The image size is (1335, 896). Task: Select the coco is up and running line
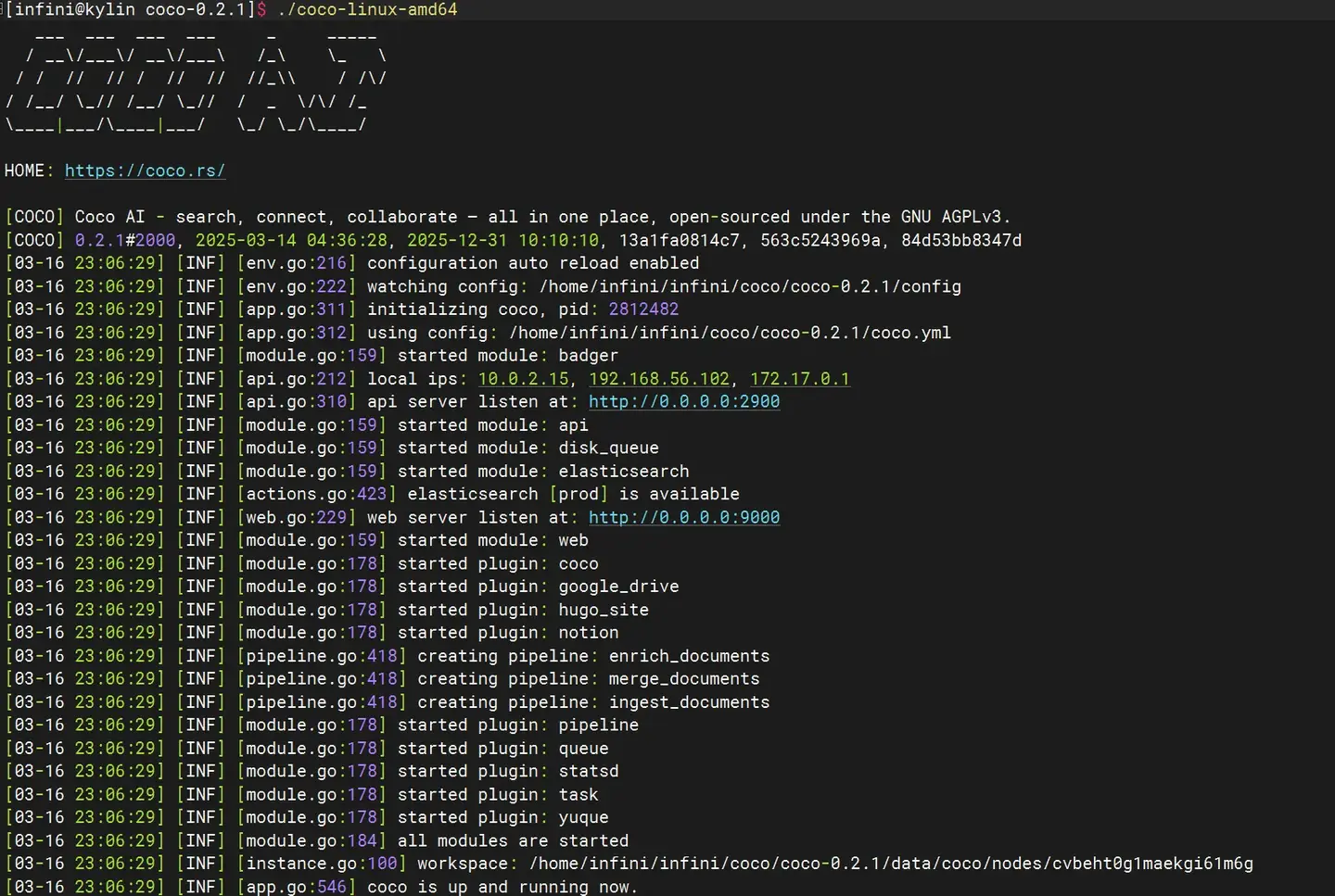(x=502, y=887)
